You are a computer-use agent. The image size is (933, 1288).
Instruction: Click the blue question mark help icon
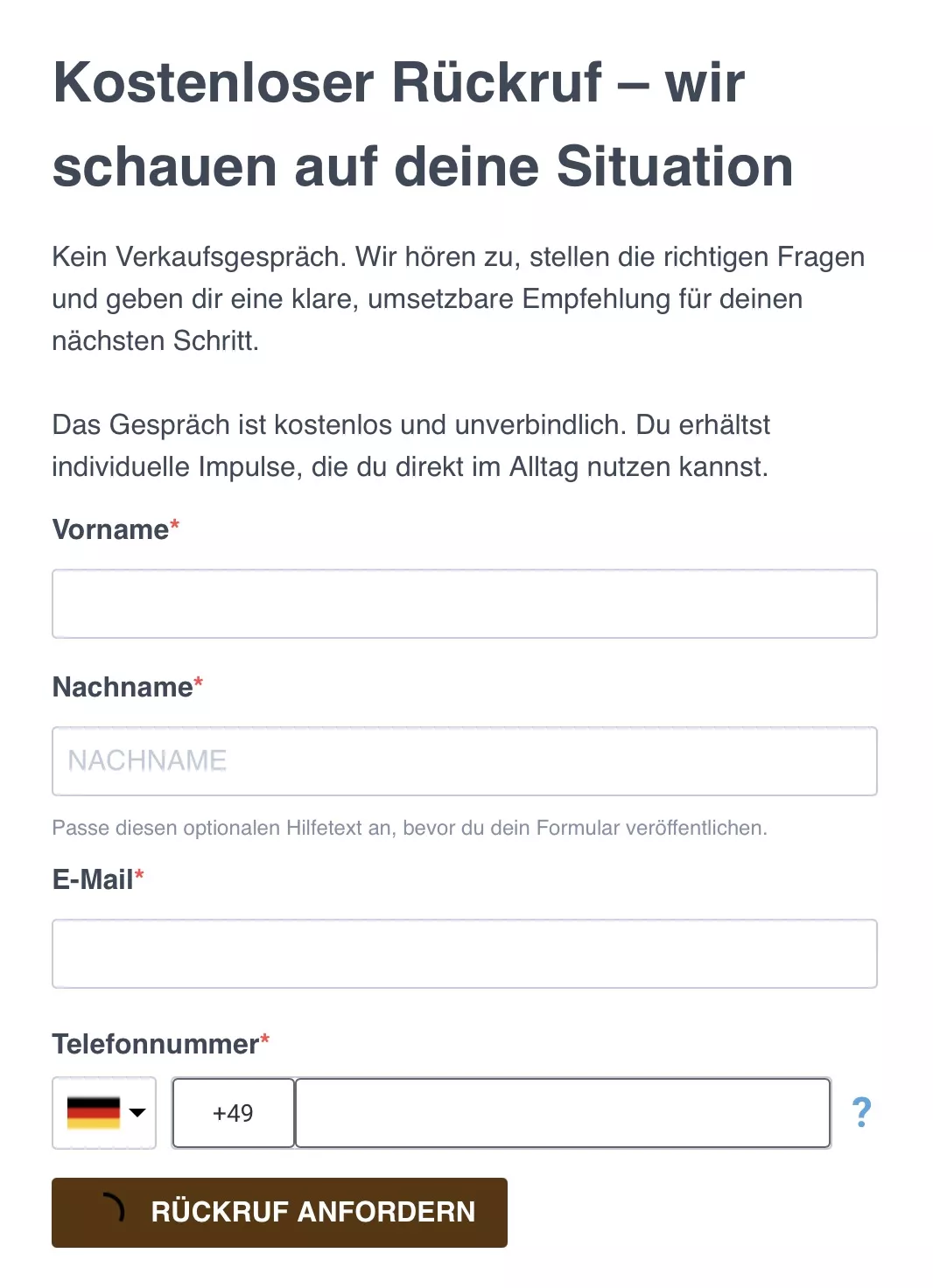[861, 1112]
